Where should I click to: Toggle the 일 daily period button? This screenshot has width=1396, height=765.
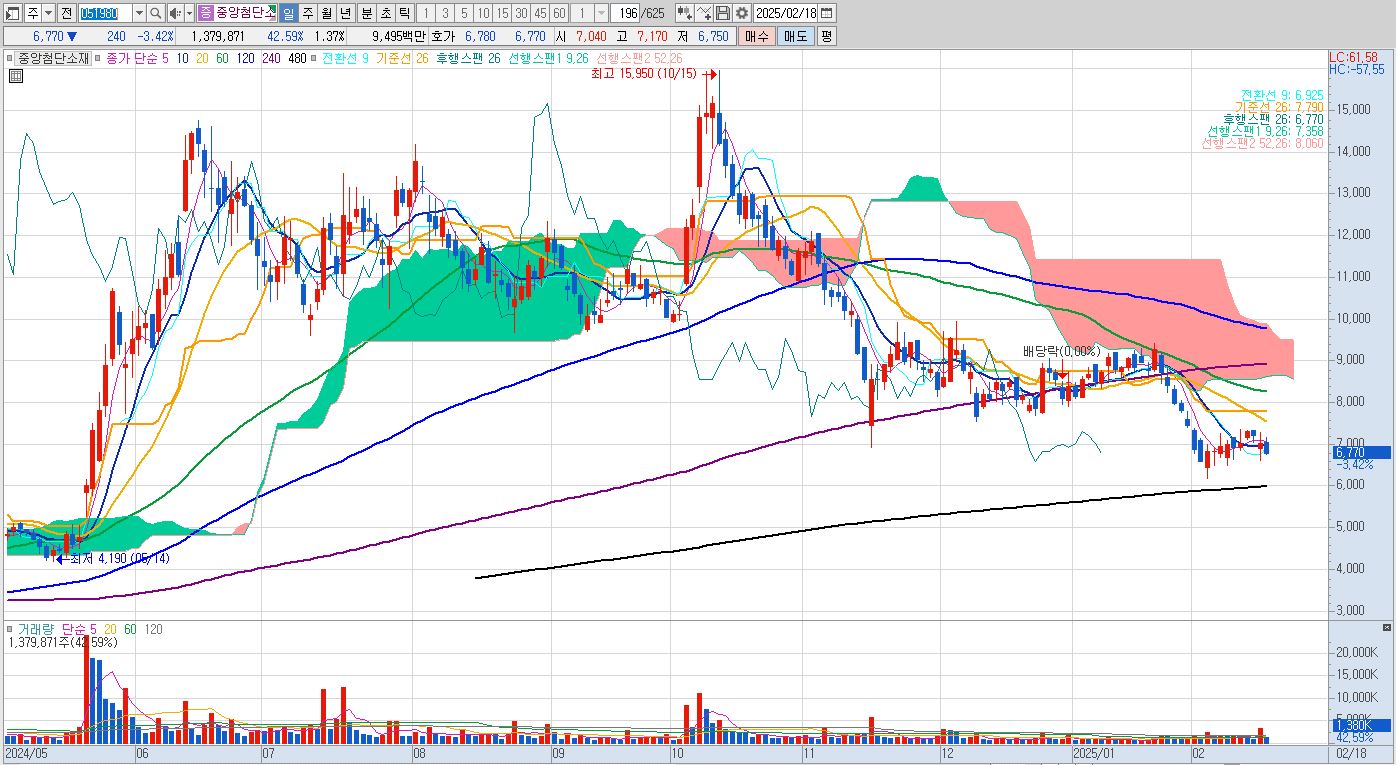click(x=288, y=13)
